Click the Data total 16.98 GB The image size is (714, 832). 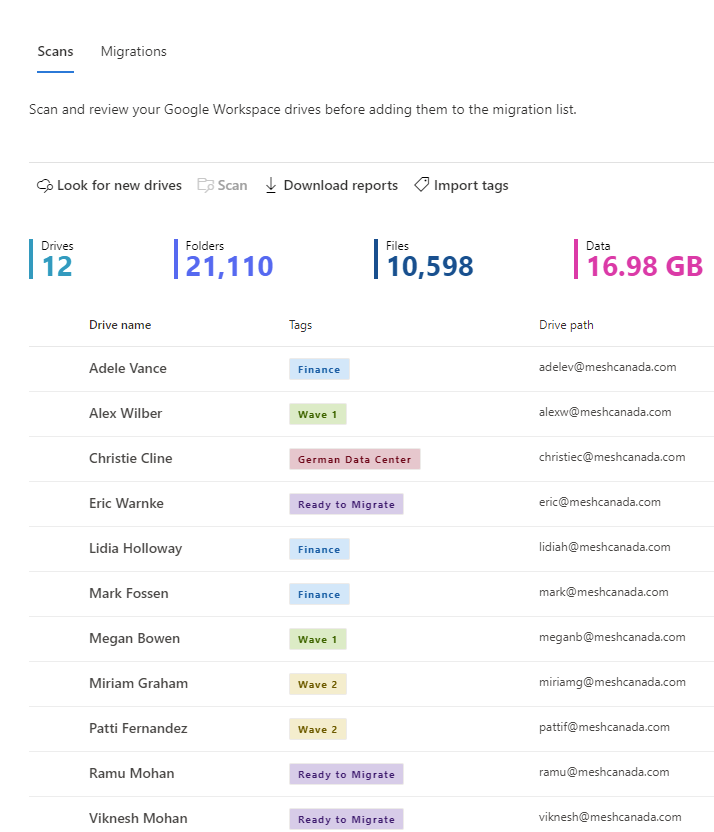point(645,266)
